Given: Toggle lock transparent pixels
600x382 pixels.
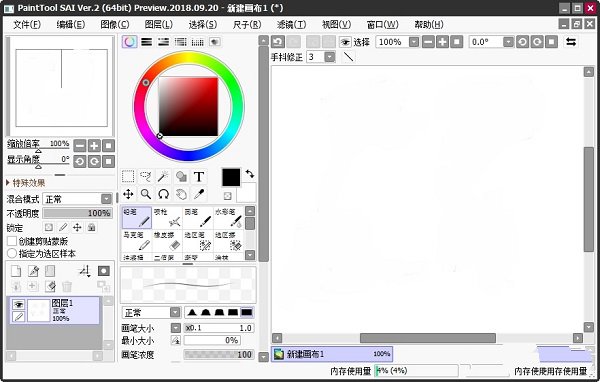Looking at the screenshot, I should 49,227.
